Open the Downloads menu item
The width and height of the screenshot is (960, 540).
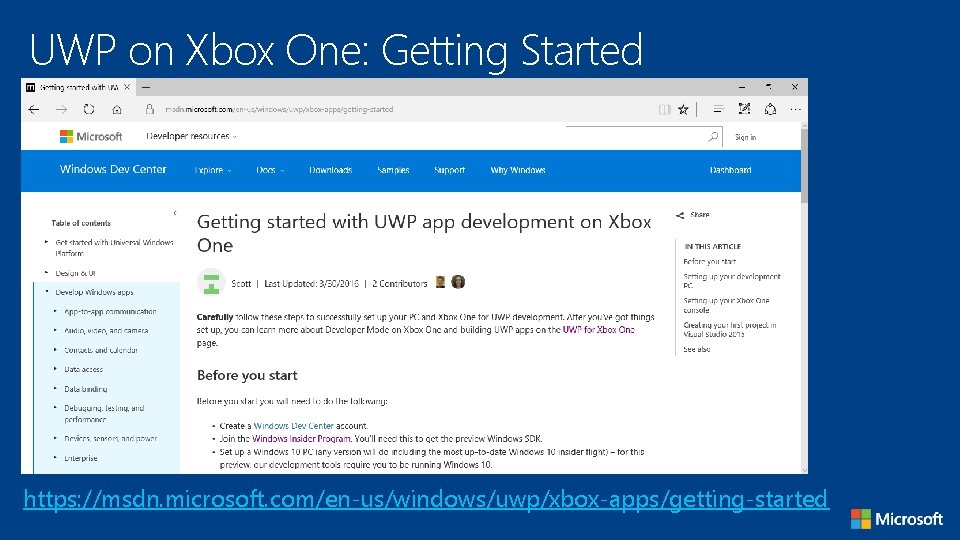[331, 170]
